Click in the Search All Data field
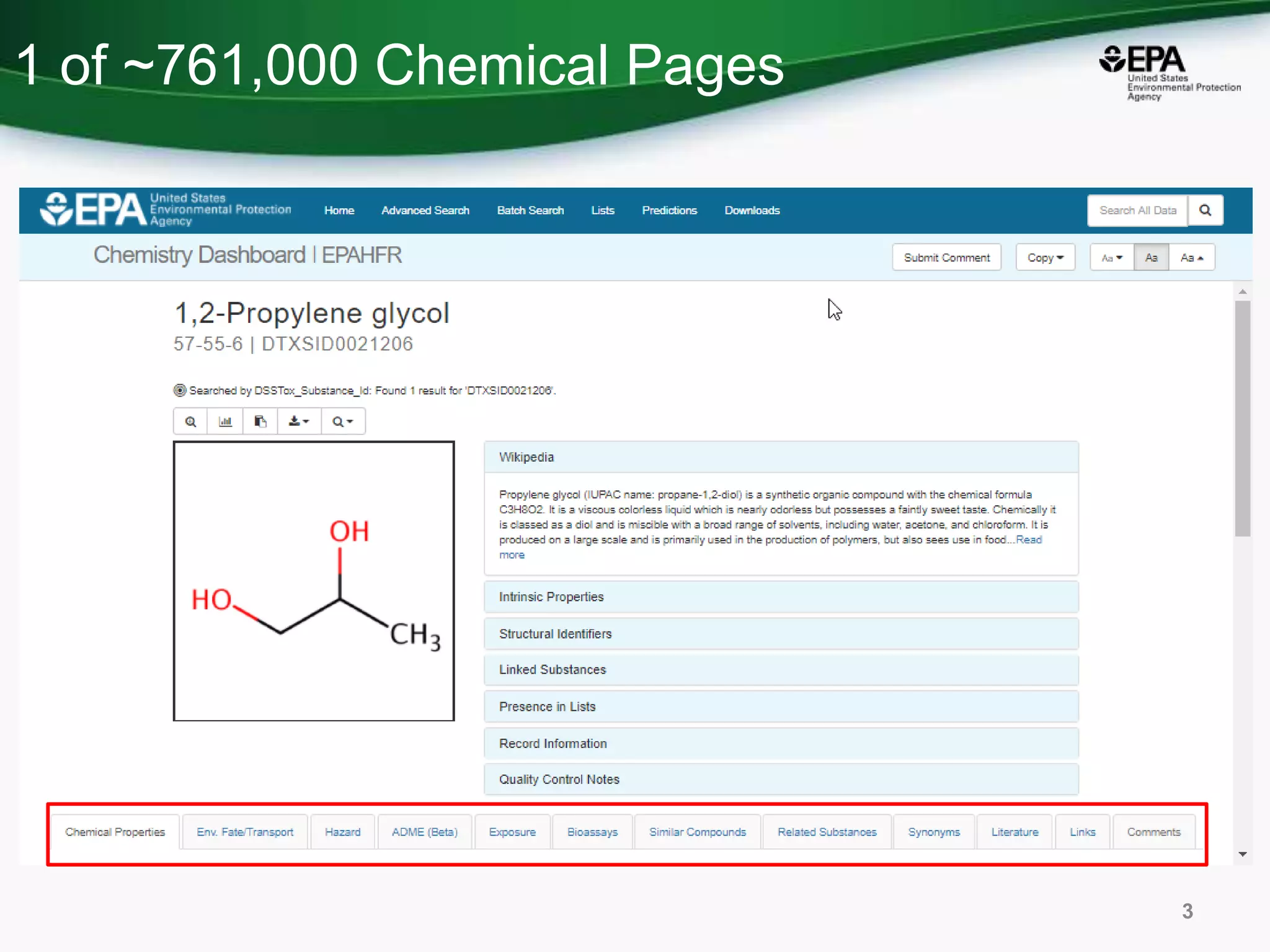This screenshot has height=952, width=1270. tap(1137, 210)
